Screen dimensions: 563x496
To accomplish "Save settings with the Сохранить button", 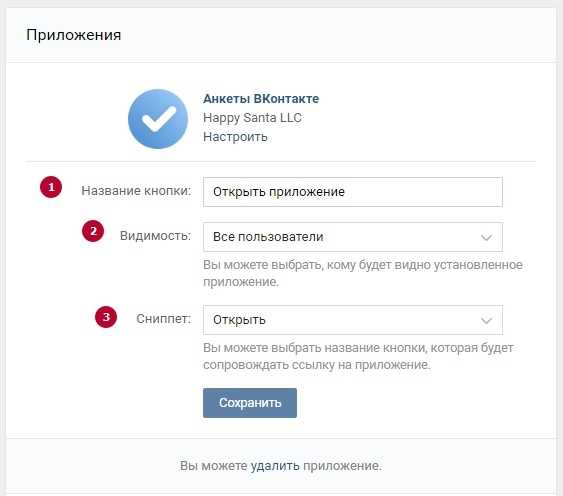I will point(250,403).
